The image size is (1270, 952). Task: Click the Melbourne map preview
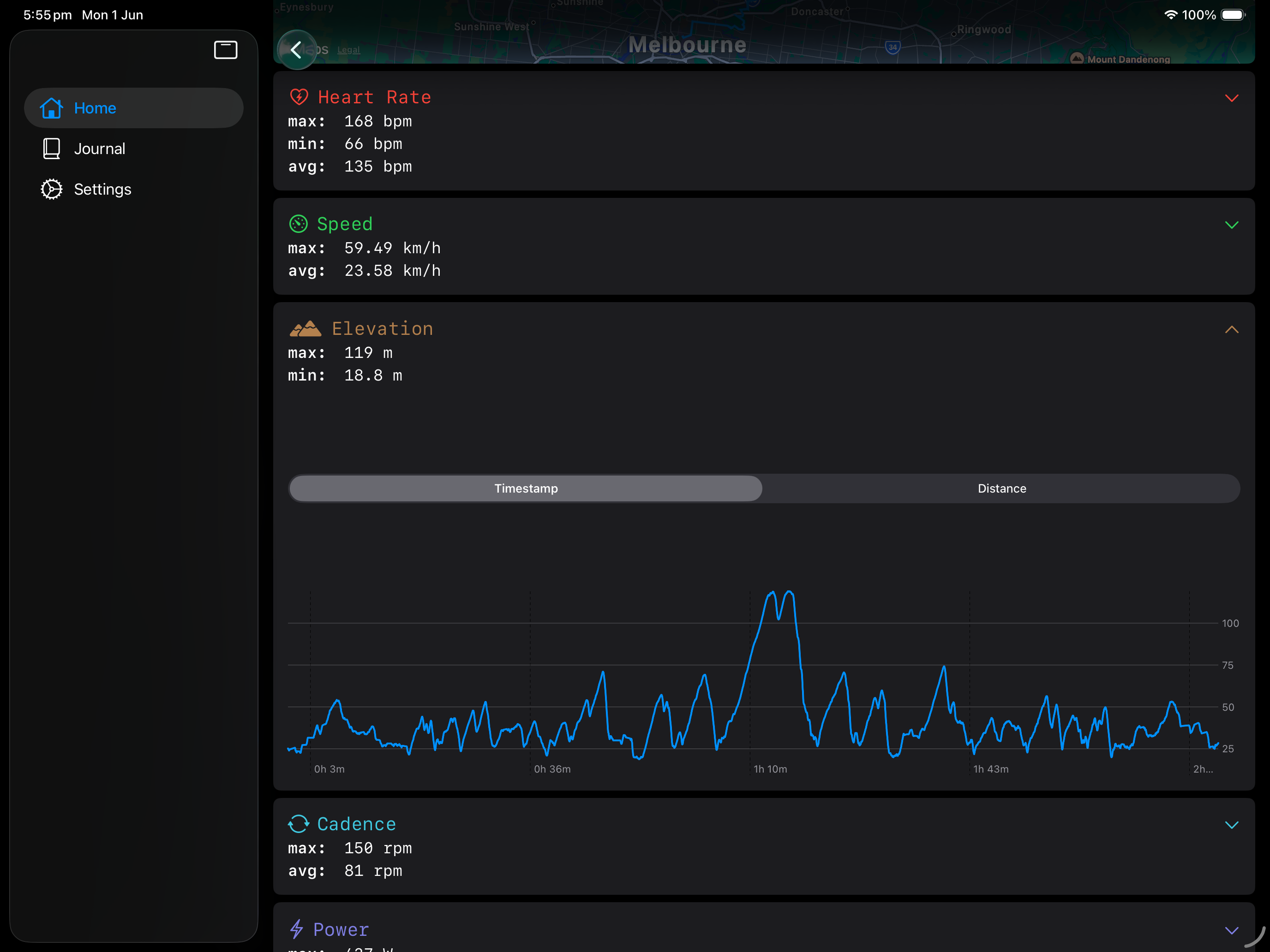(x=764, y=31)
